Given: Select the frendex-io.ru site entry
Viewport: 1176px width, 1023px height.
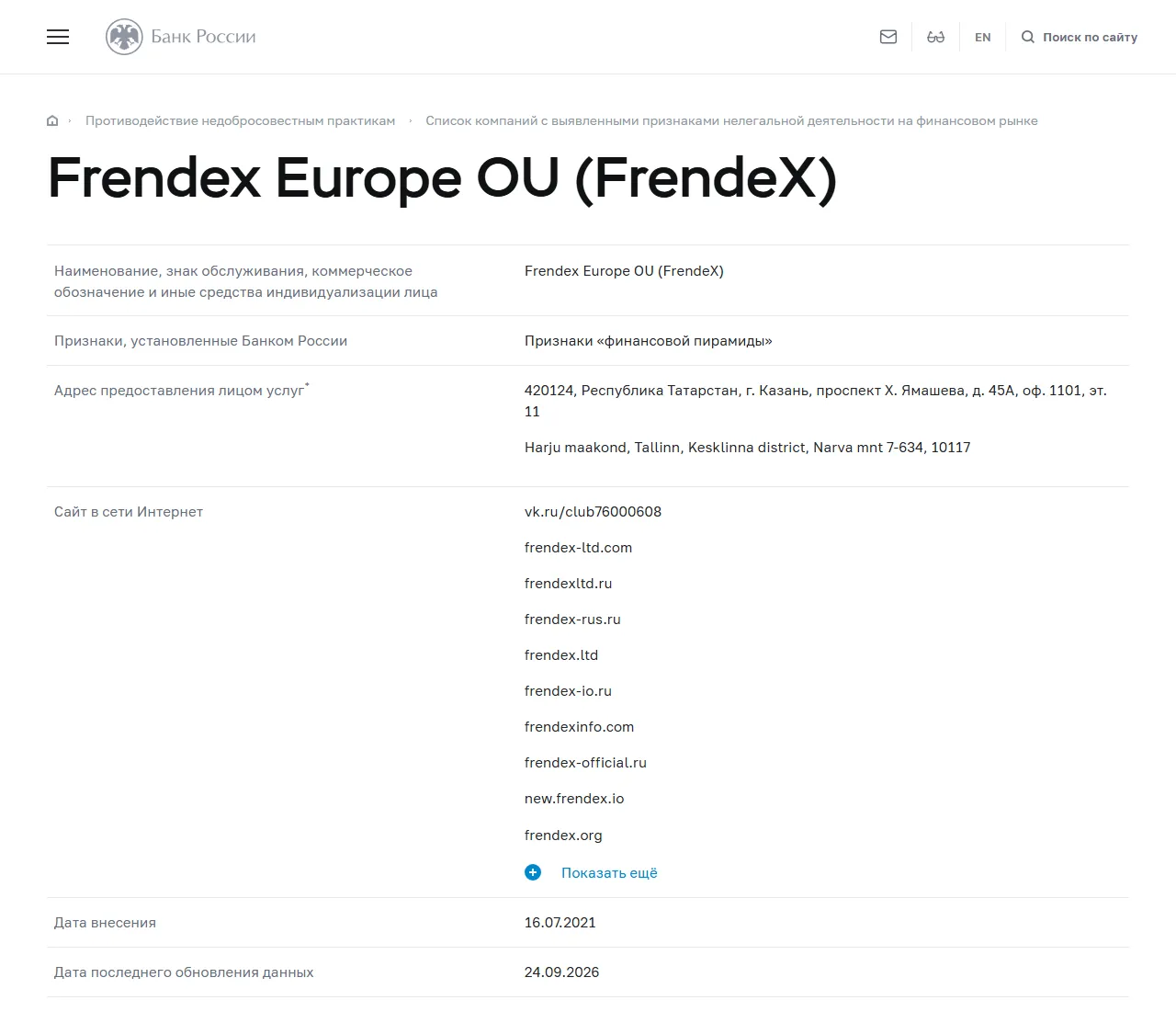Looking at the screenshot, I should (568, 691).
